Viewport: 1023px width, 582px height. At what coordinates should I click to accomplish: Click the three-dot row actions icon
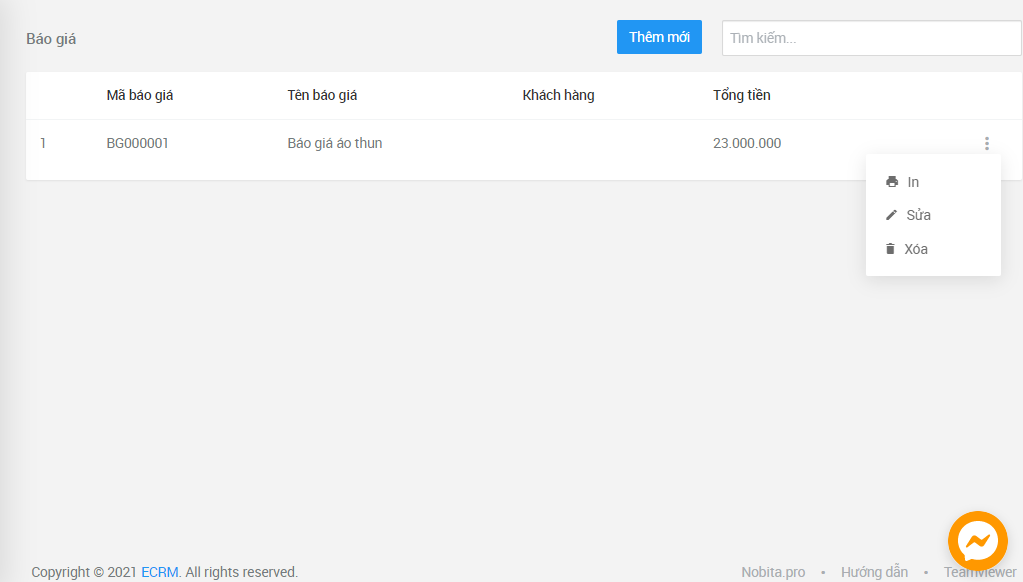[987, 144]
